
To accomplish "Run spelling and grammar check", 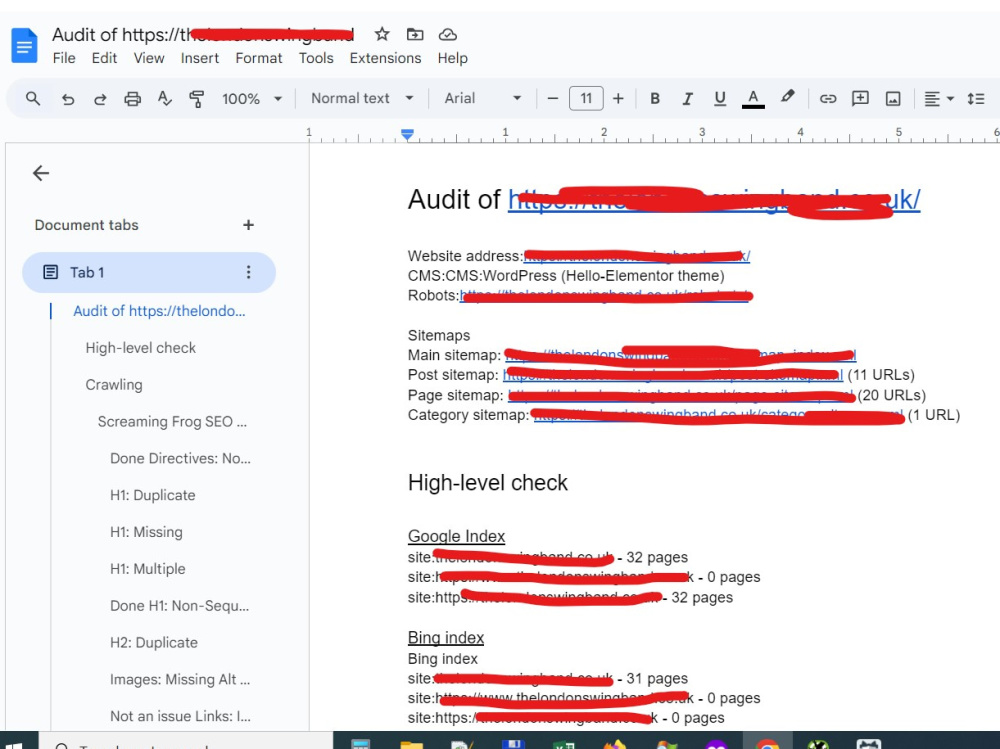I will click(165, 99).
